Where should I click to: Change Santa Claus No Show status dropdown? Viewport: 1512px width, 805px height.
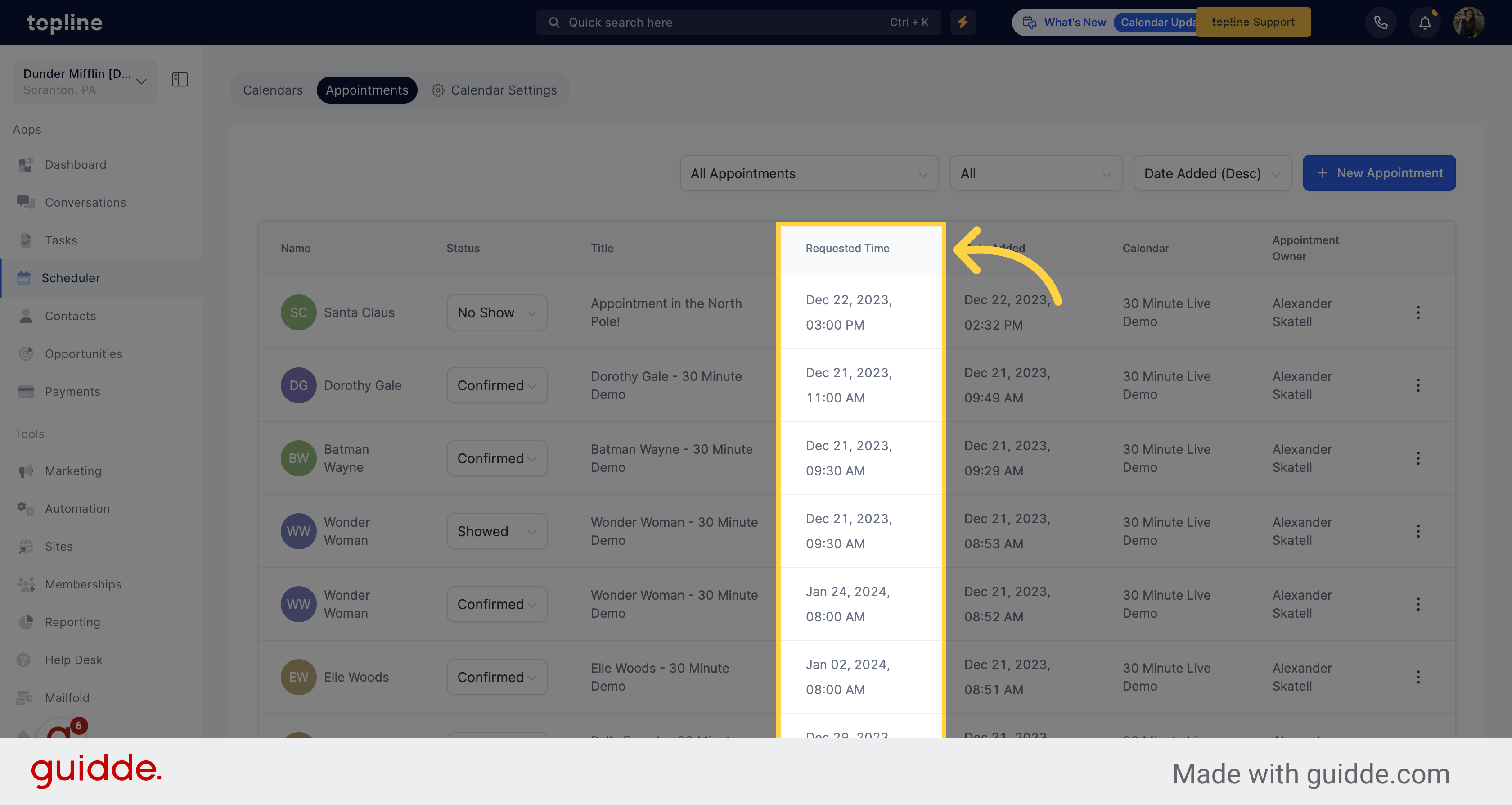496,312
